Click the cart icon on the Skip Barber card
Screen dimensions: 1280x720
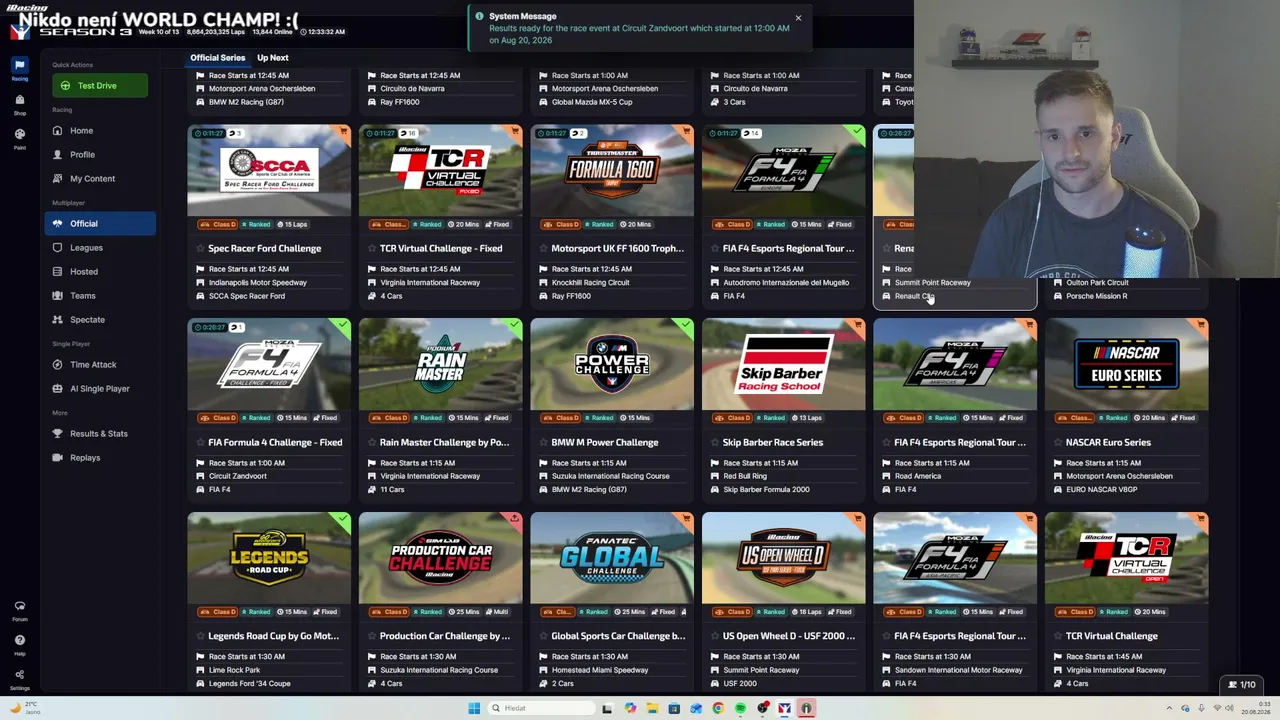(858, 325)
